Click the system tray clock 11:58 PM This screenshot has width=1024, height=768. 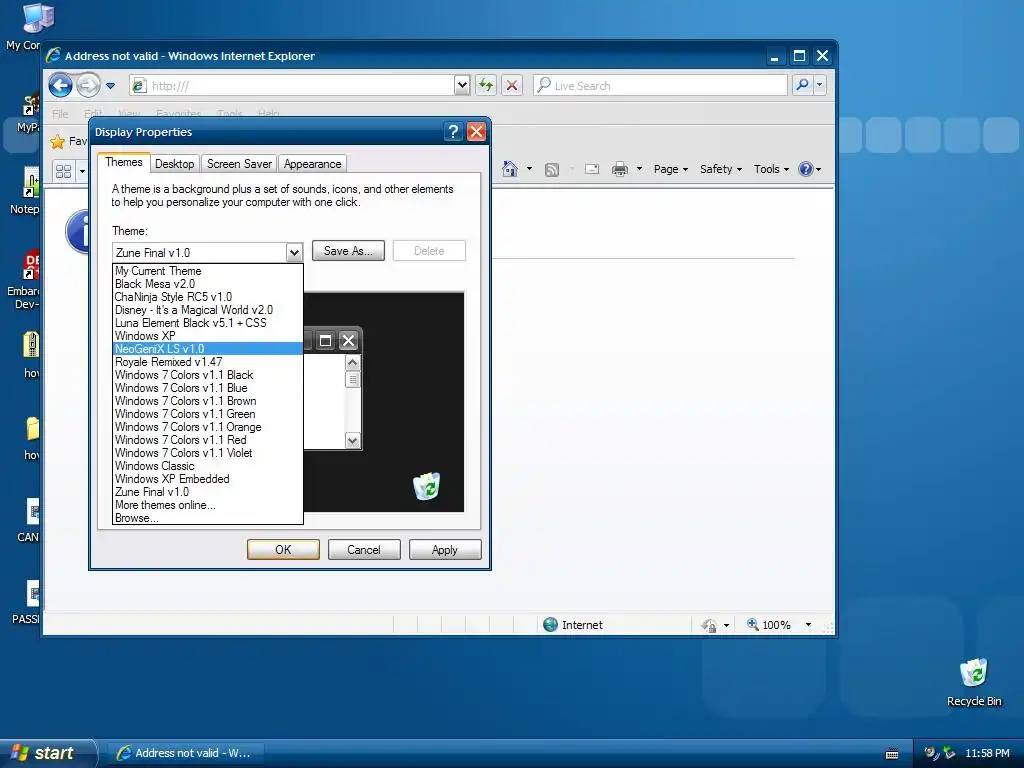(x=987, y=753)
